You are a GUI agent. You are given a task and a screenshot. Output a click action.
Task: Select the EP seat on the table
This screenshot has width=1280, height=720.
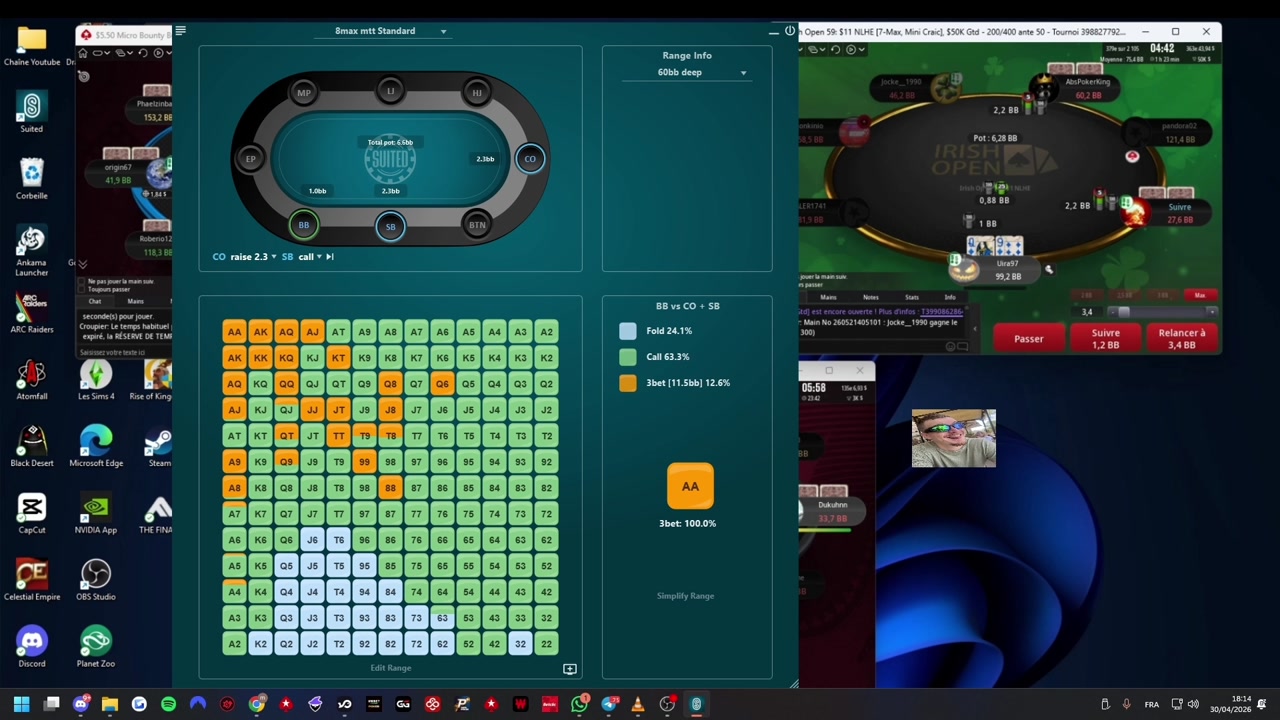click(x=251, y=159)
